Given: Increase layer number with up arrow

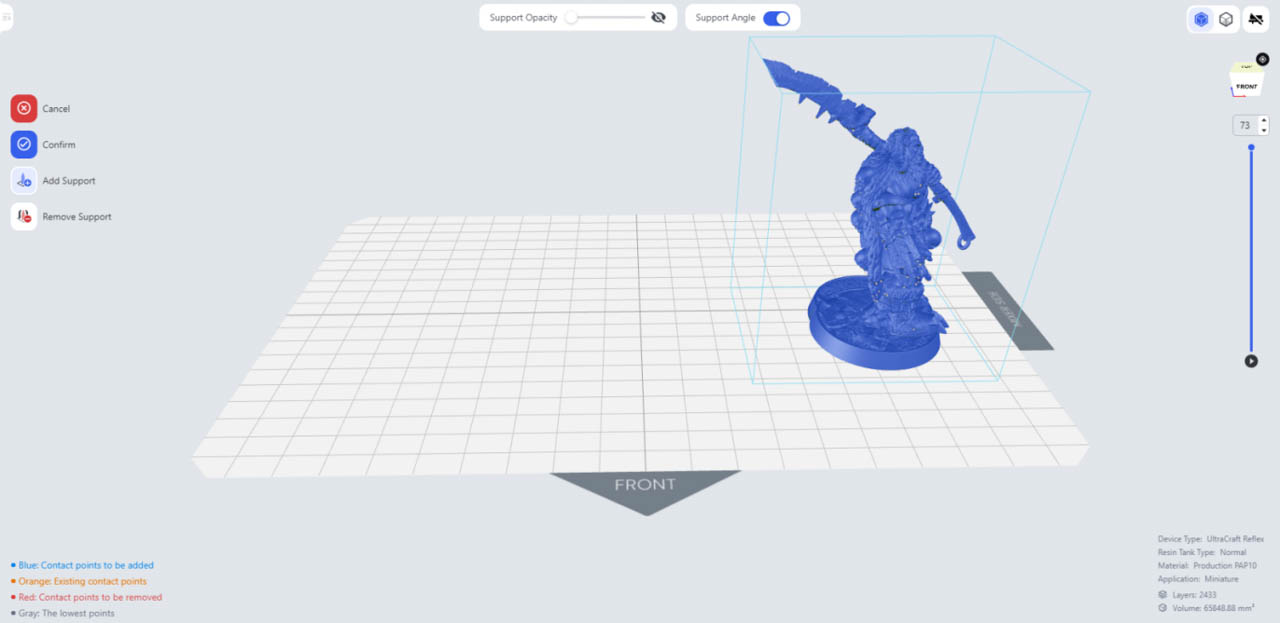Looking at the screenshot, I should (1264, 121).
